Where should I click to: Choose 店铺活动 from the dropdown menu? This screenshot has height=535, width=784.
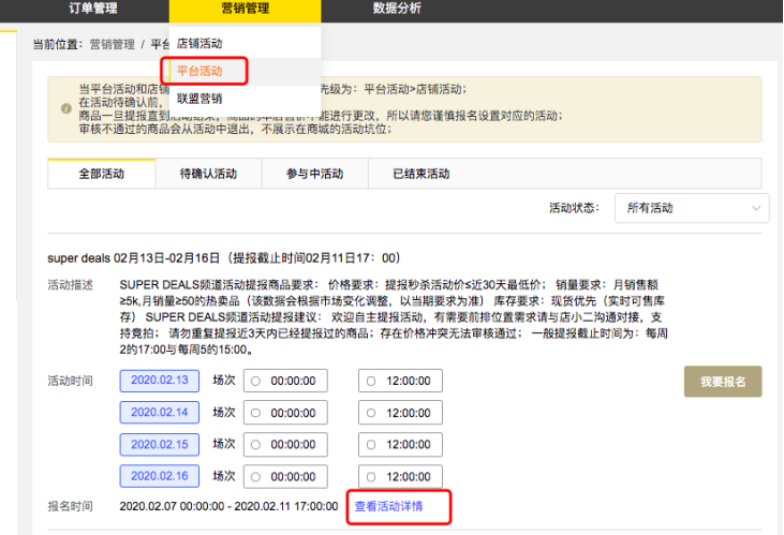click(245, 44)
